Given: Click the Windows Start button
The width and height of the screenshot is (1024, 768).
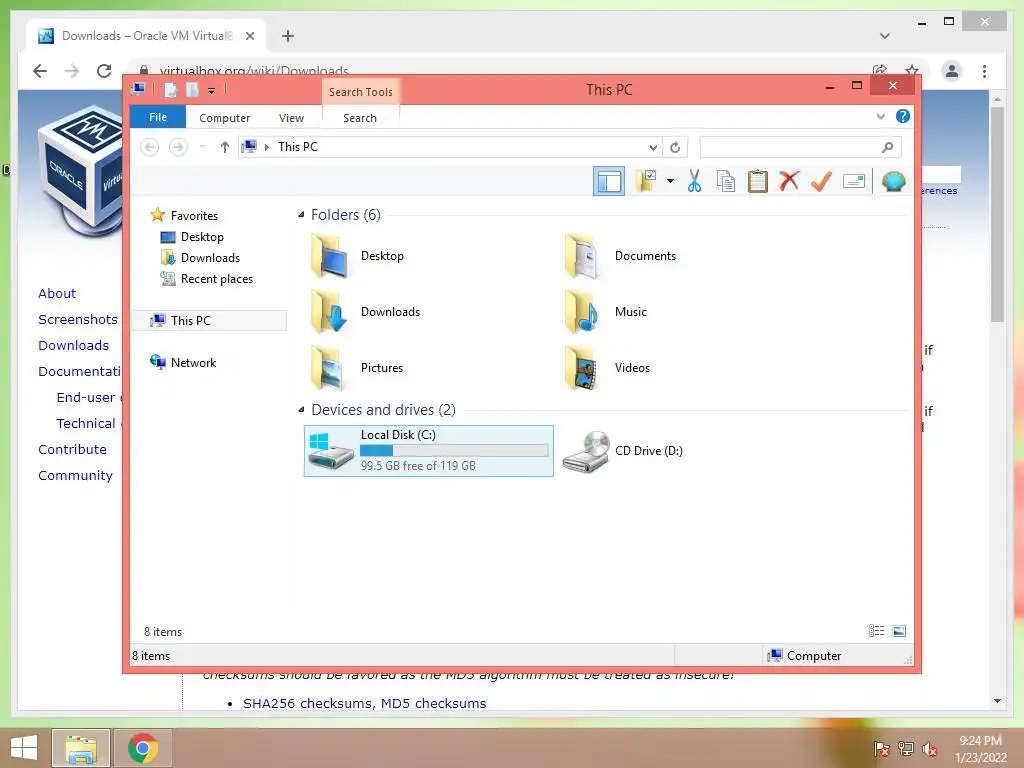Looking at the screenshot, I should click(x=24, y=748).
